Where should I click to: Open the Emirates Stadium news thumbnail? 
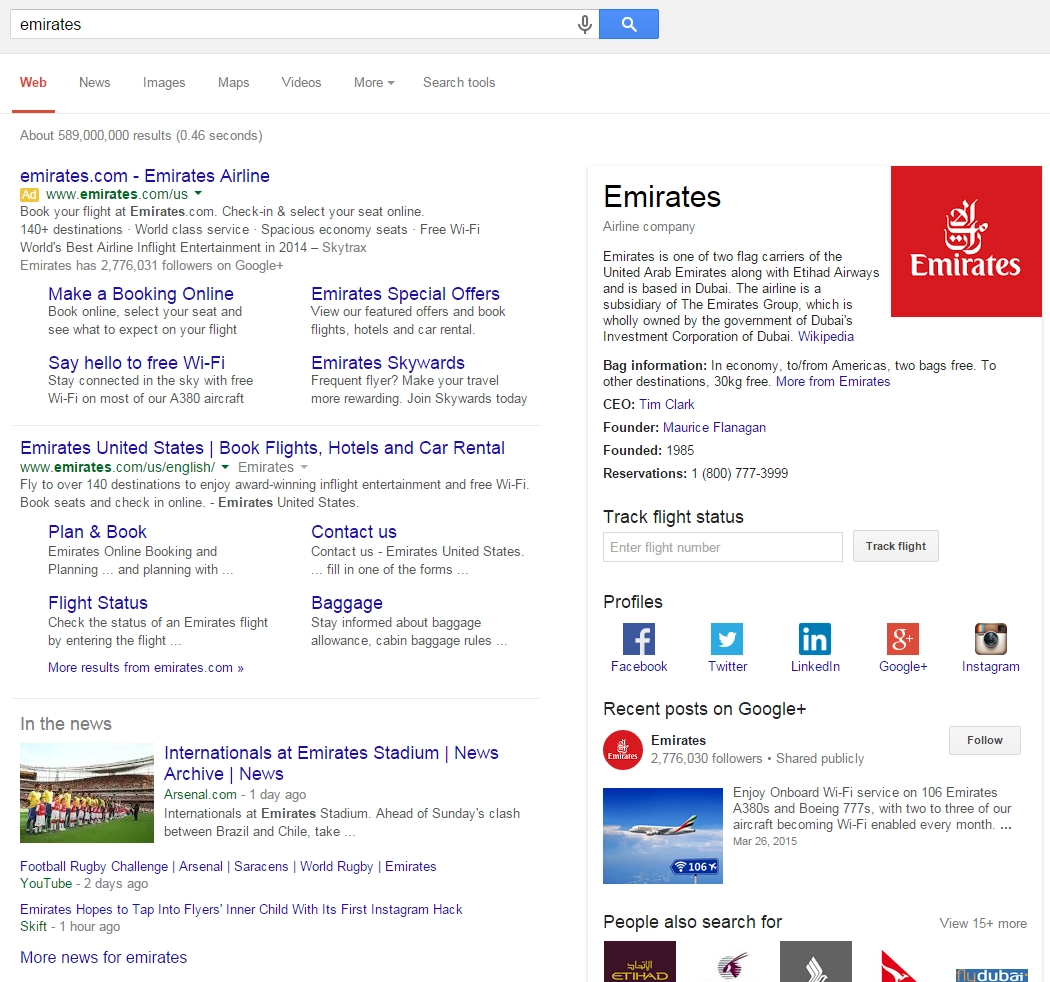pyautogui.click(x=87, y=793)
